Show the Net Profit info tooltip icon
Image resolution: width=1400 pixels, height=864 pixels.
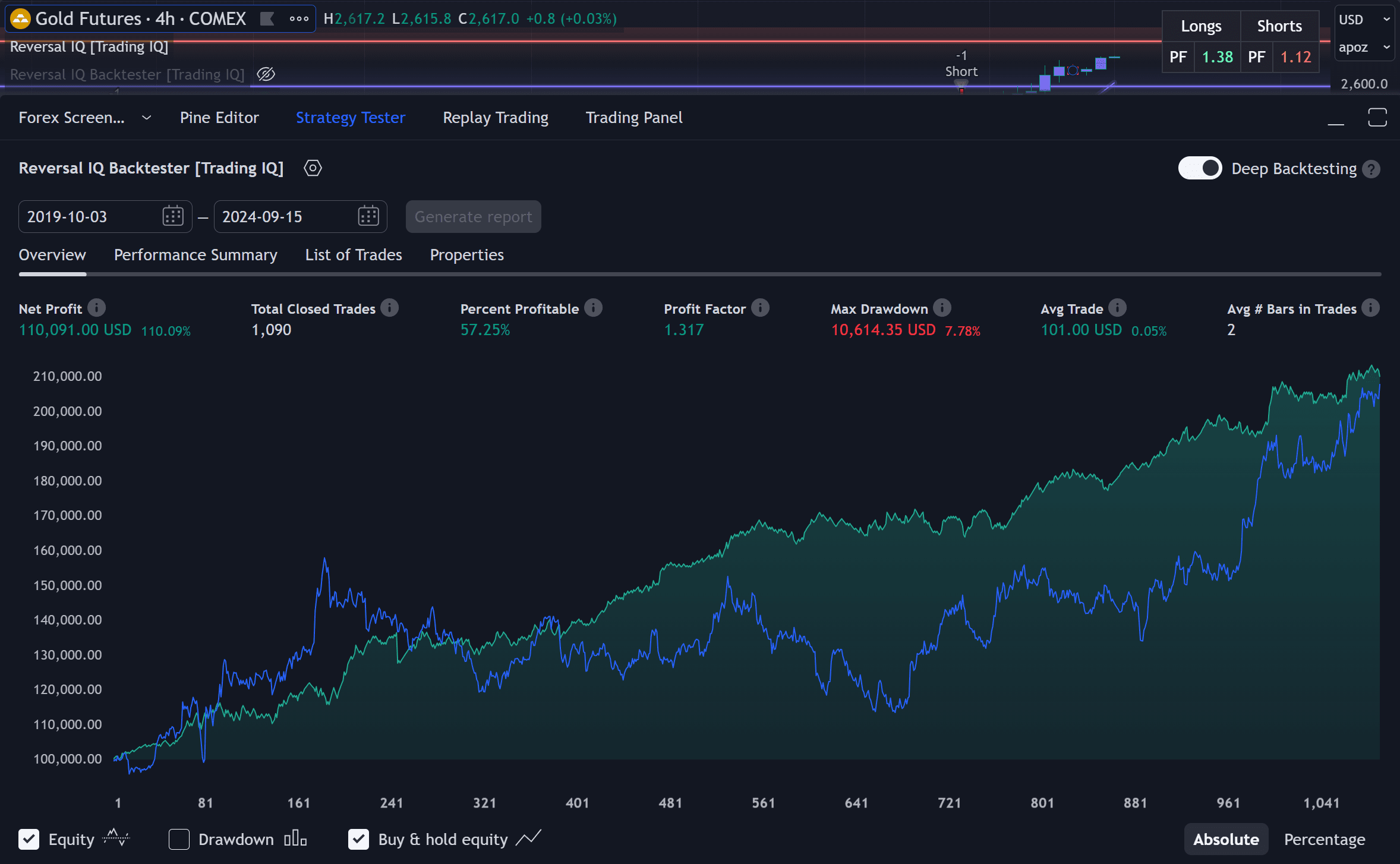coord(97,308)
